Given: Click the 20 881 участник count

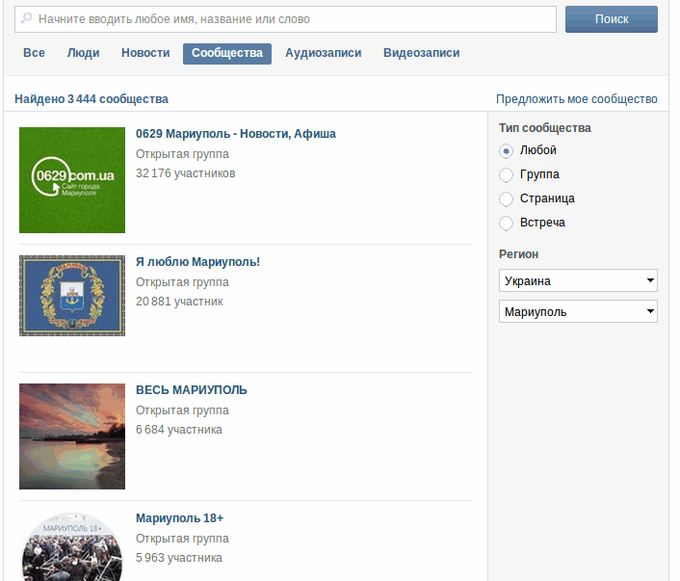Looking at the screenshot, I should tap(179, 301).
